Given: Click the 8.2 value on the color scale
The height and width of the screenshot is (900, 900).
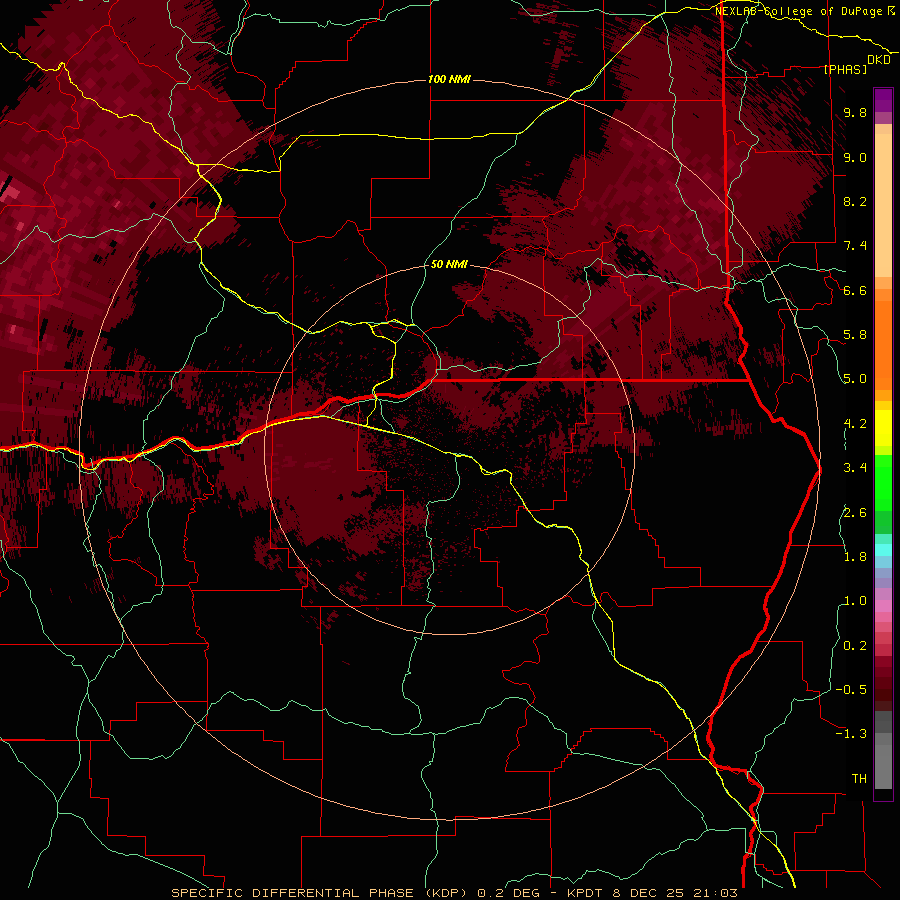Looking at the screenshot, I should (855, 201).
